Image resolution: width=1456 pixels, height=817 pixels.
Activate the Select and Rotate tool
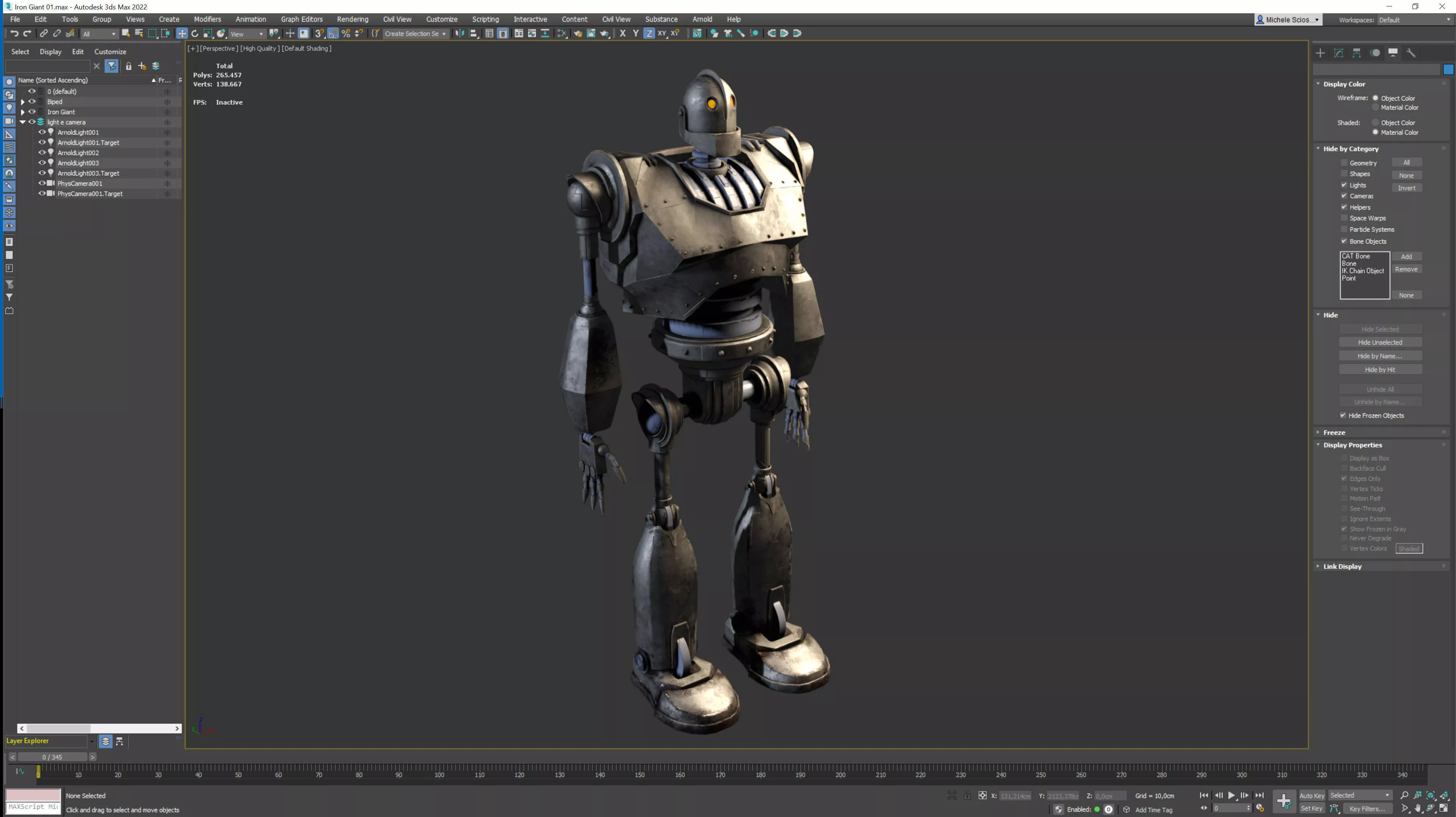click(195, 33)
